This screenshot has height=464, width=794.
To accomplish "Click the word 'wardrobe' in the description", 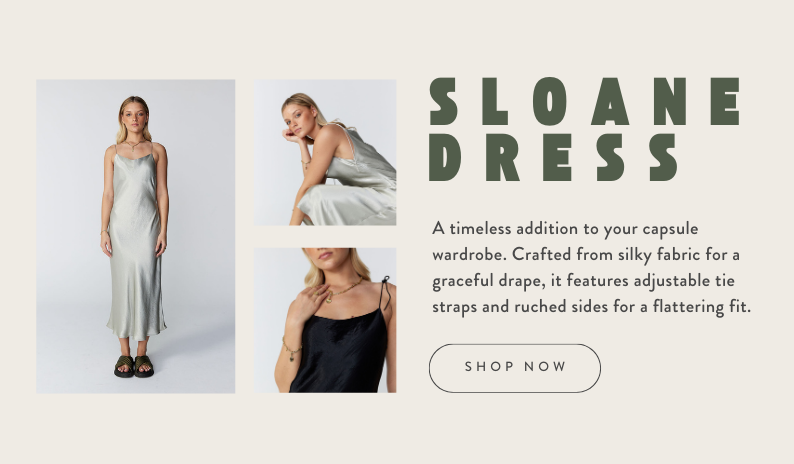I will coord(468,254).
